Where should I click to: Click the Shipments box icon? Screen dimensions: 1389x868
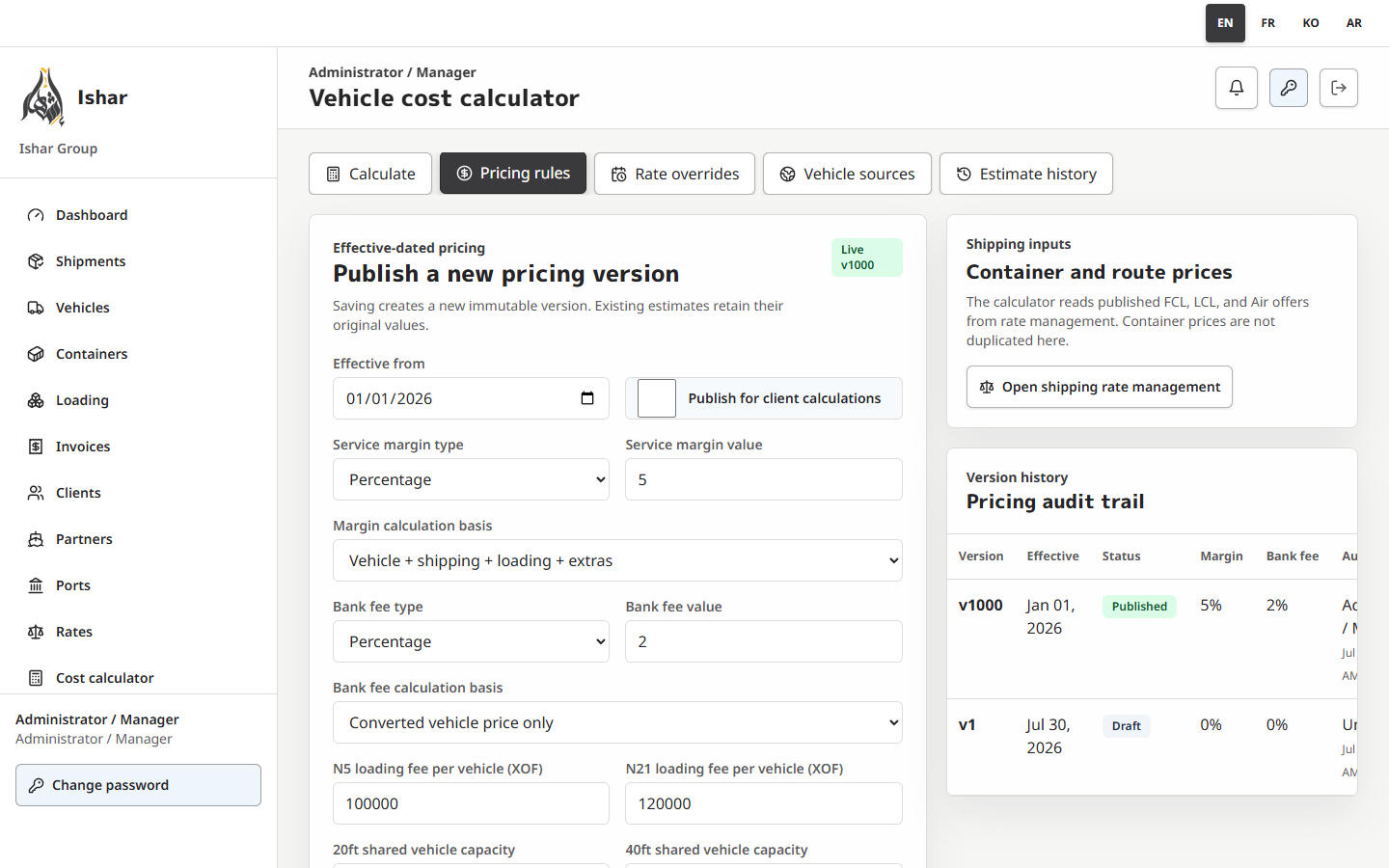(x=36, y=261)
